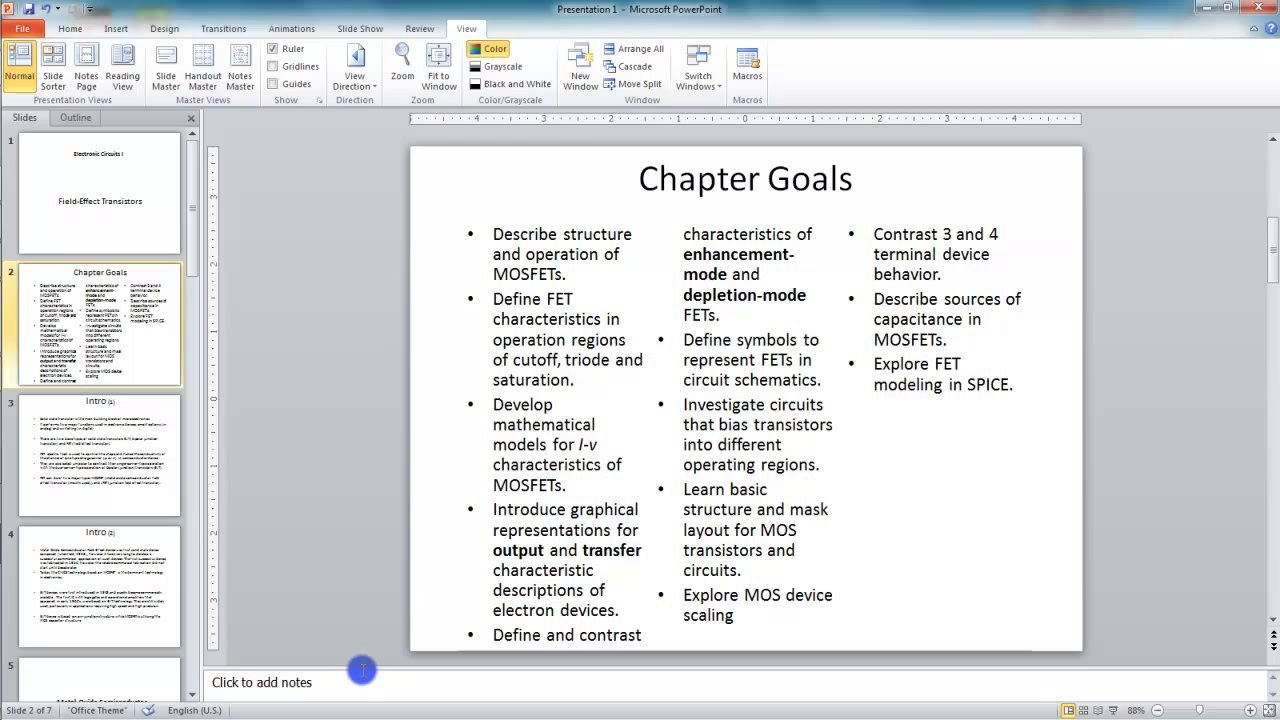Zoom out with minus button
This screenshot has width=1280, height=720.
pyautogui.click(x=1157, y=710)
